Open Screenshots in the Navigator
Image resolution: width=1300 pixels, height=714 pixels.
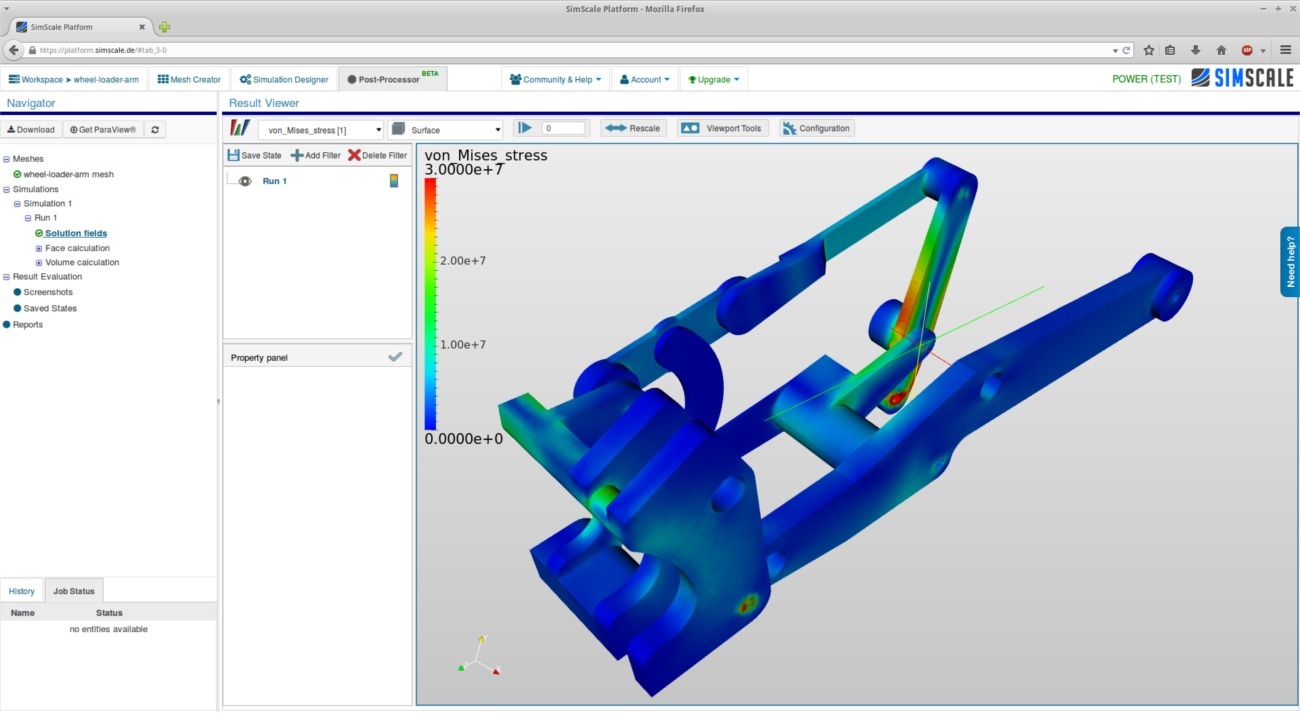[x=48, y=292]
